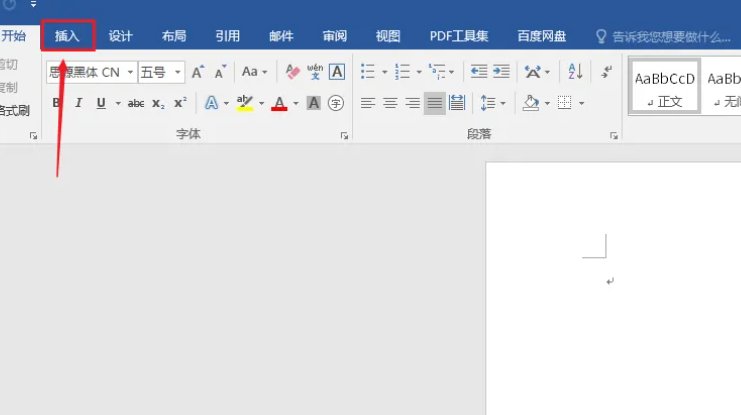This screenshot has height=415, width=741.
Task: Click the borders icon
Action: [564, 103]
